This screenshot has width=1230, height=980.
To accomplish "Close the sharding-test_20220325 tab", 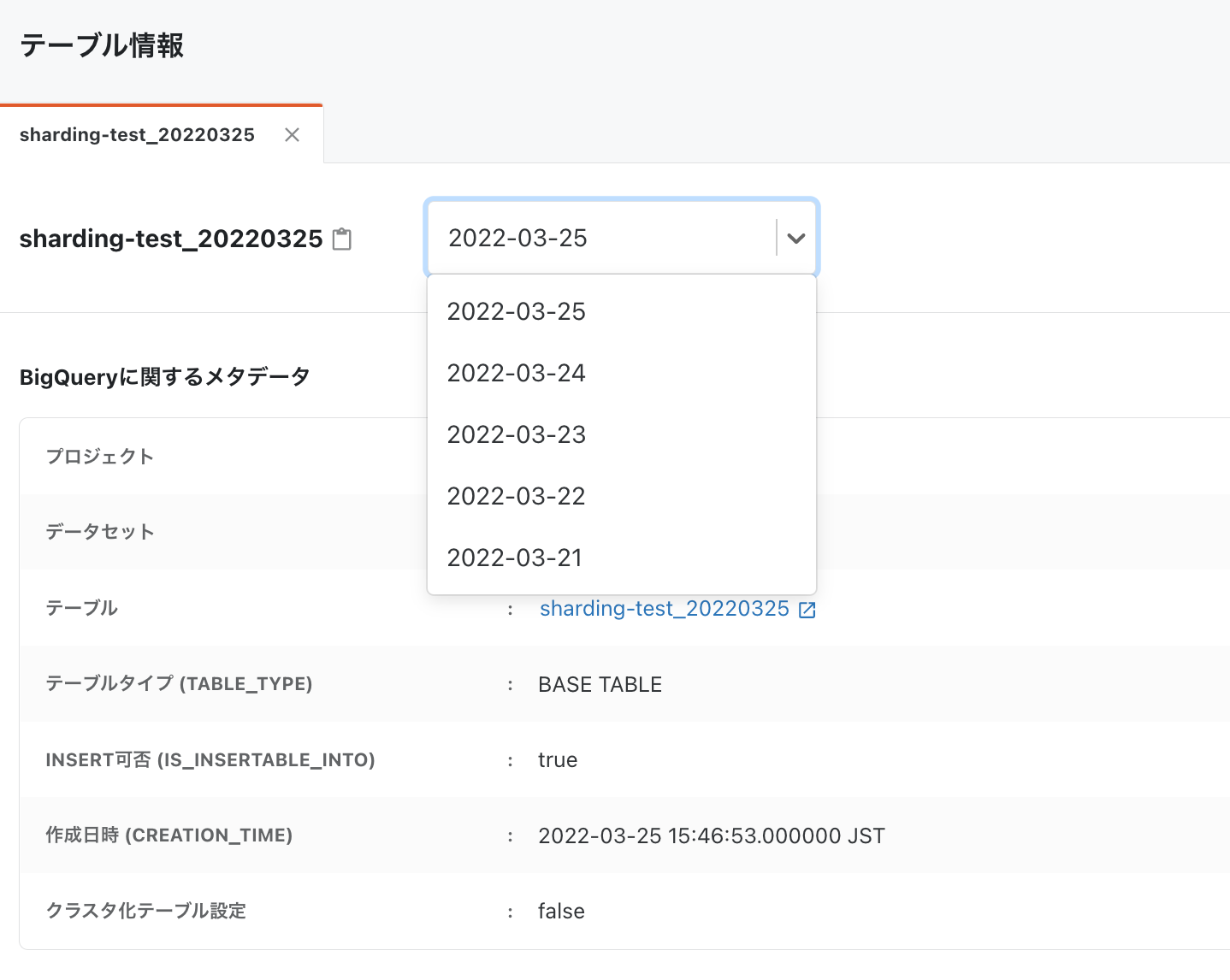I will click(292, 135).
